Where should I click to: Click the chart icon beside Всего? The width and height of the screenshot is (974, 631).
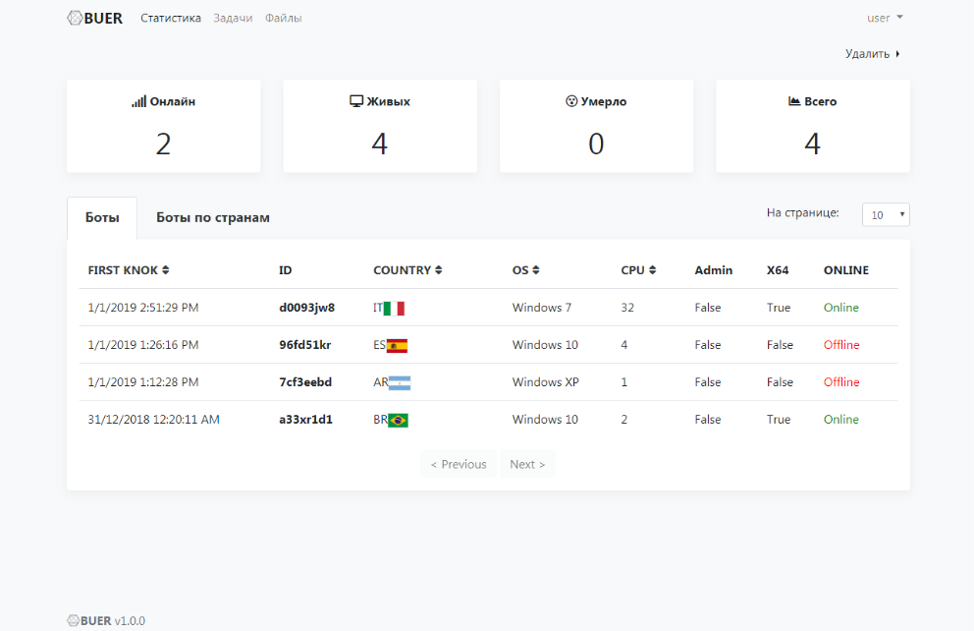point(794,101)
